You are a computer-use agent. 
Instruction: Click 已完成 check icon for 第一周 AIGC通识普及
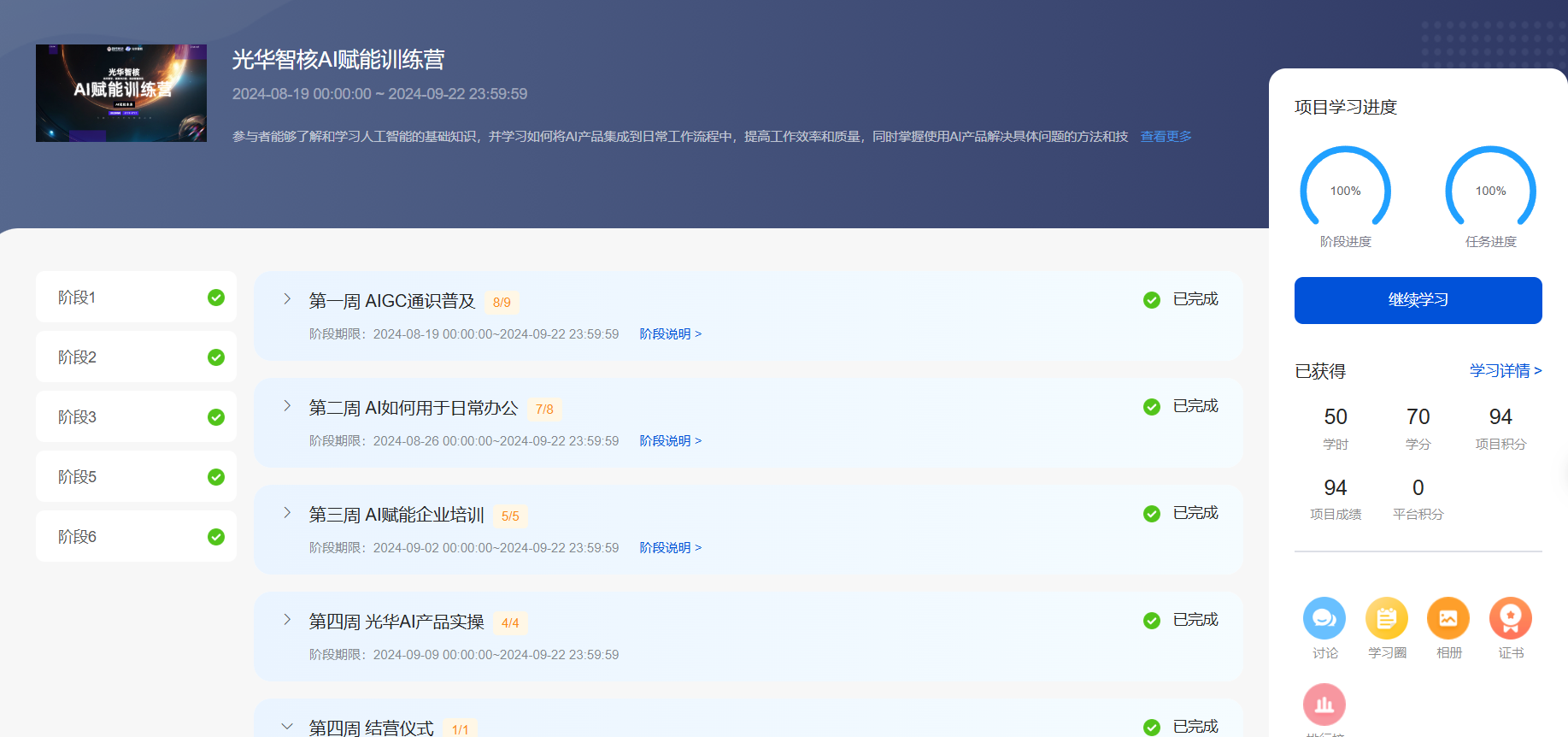[1152, 300]
